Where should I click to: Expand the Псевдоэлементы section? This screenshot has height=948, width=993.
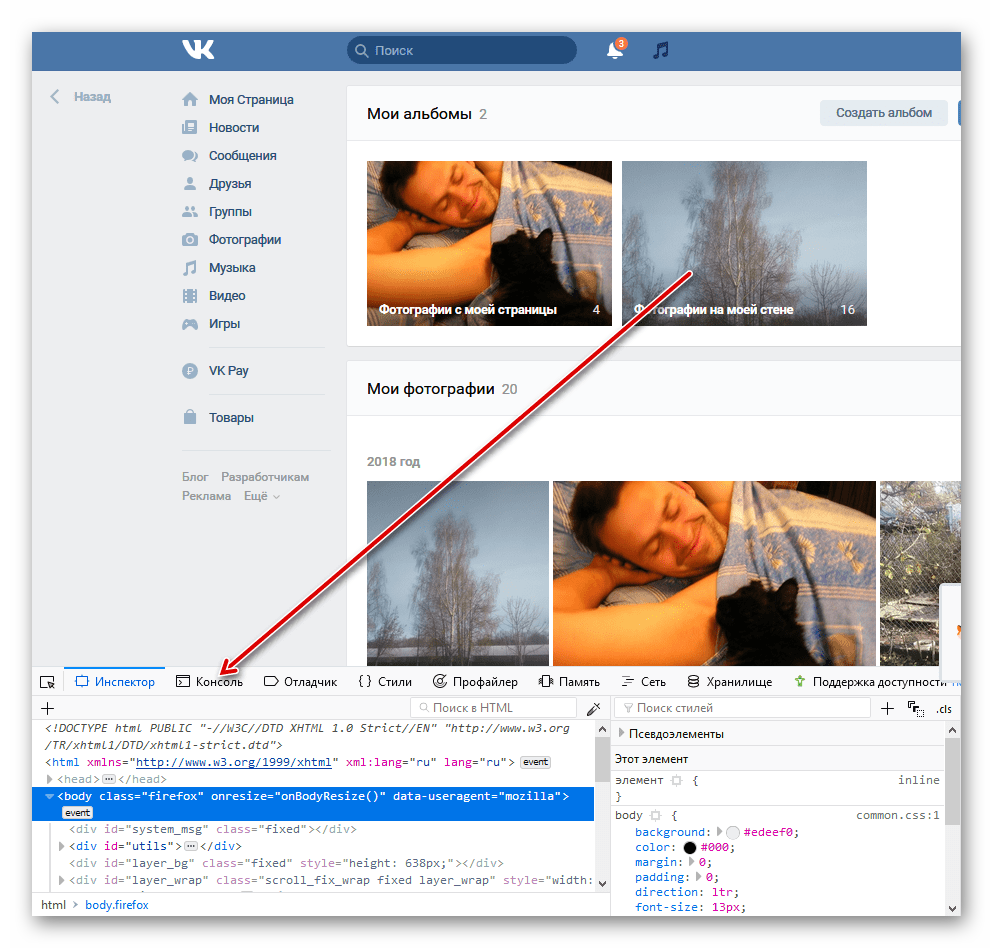tap(621, 734)
